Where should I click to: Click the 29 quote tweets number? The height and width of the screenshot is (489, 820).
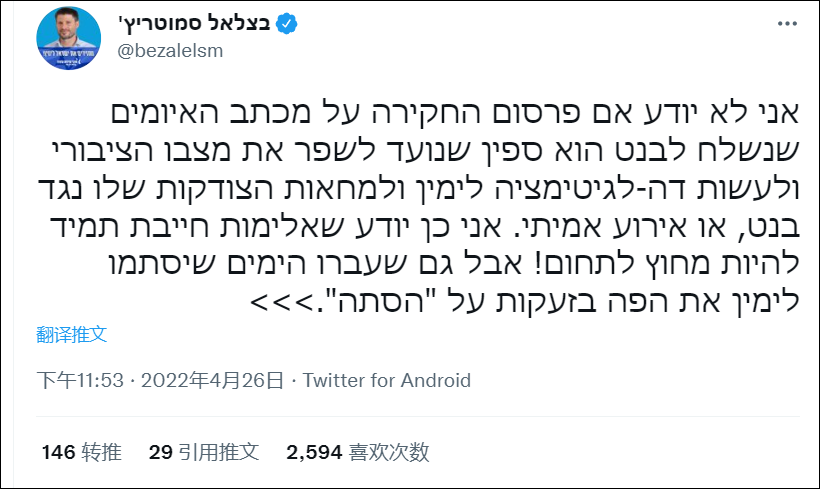(161, 452)
